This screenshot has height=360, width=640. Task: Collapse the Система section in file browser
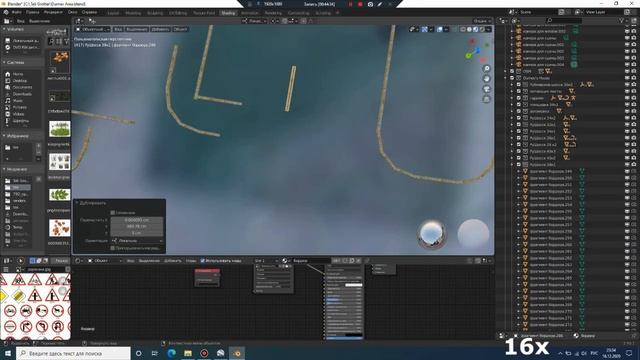click(4, 62)
